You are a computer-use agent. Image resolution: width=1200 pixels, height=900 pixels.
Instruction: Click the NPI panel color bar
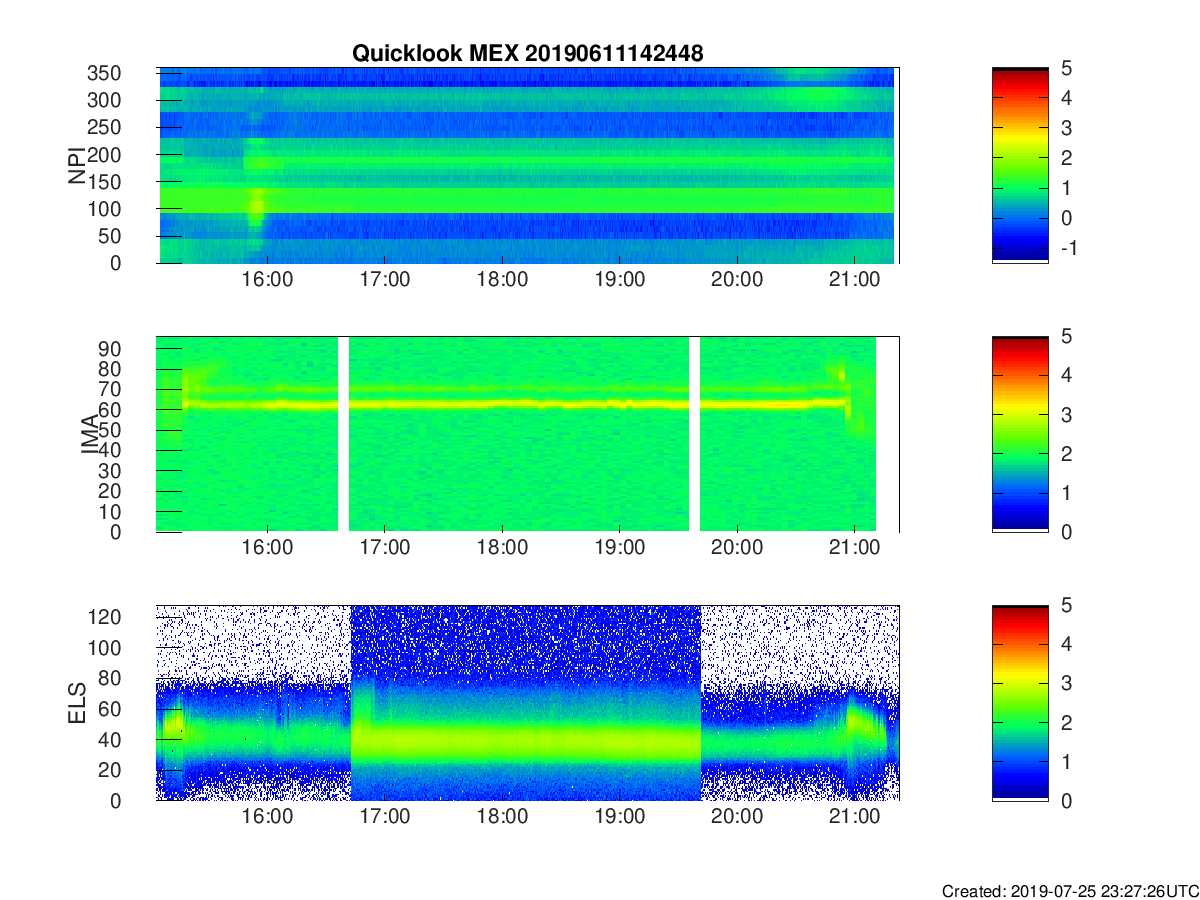1020,166
